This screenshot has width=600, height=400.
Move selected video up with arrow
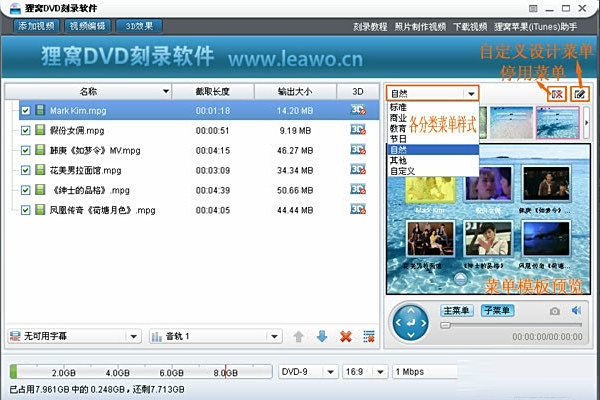point(298,336)
